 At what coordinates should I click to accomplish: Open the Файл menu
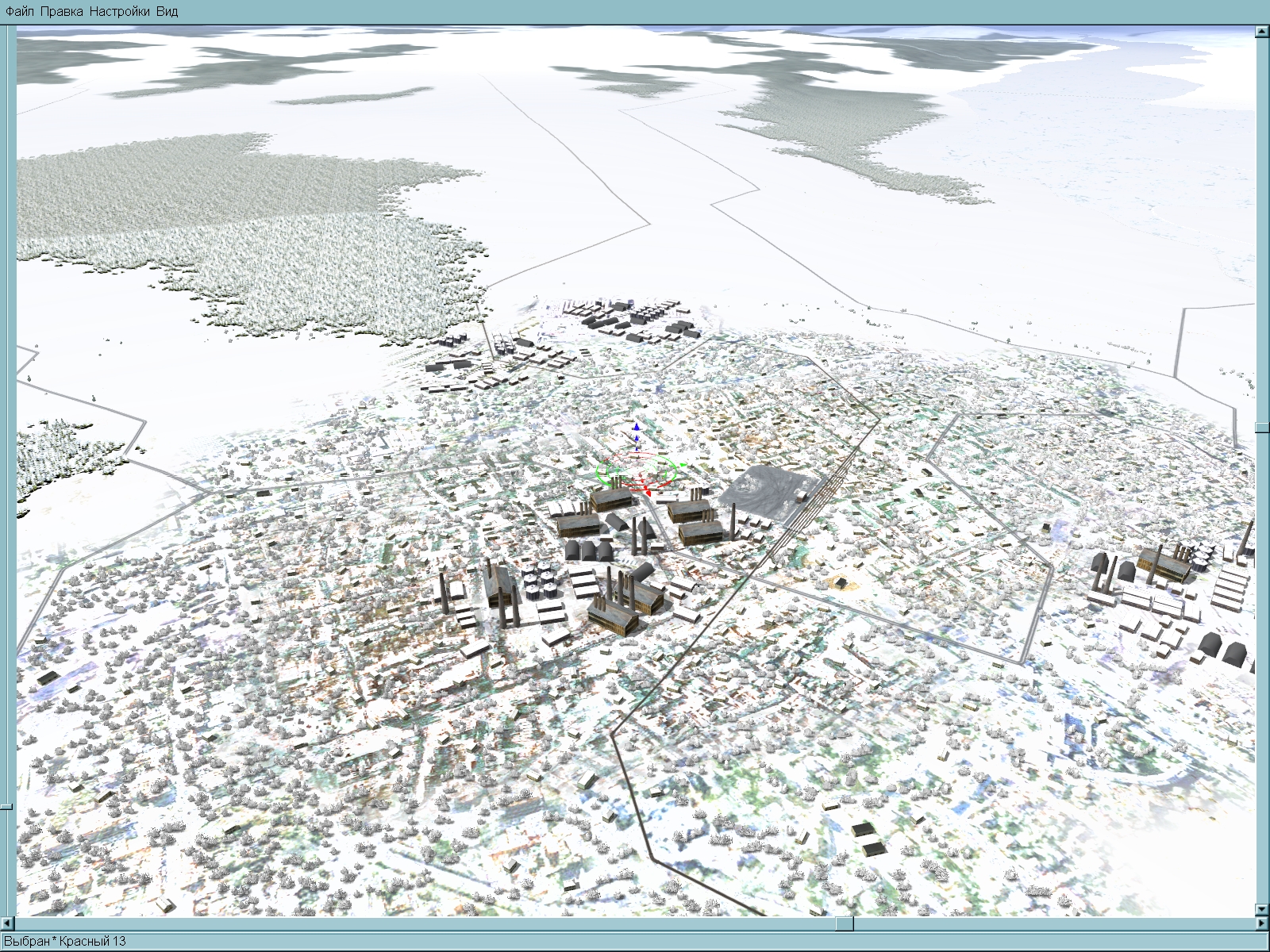[19, 11]
